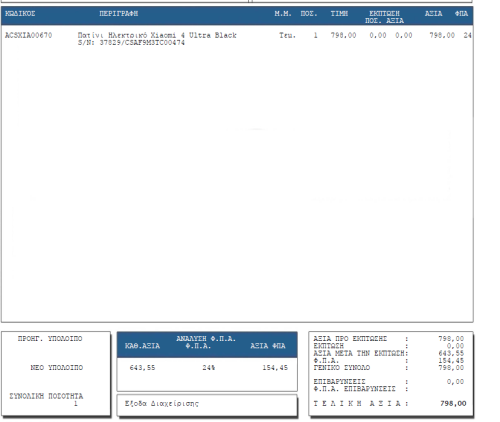Click the Έξοδα Διαχείρισης field
The width and height of the screenshot is (500, 422).
(x=207, y=405)
